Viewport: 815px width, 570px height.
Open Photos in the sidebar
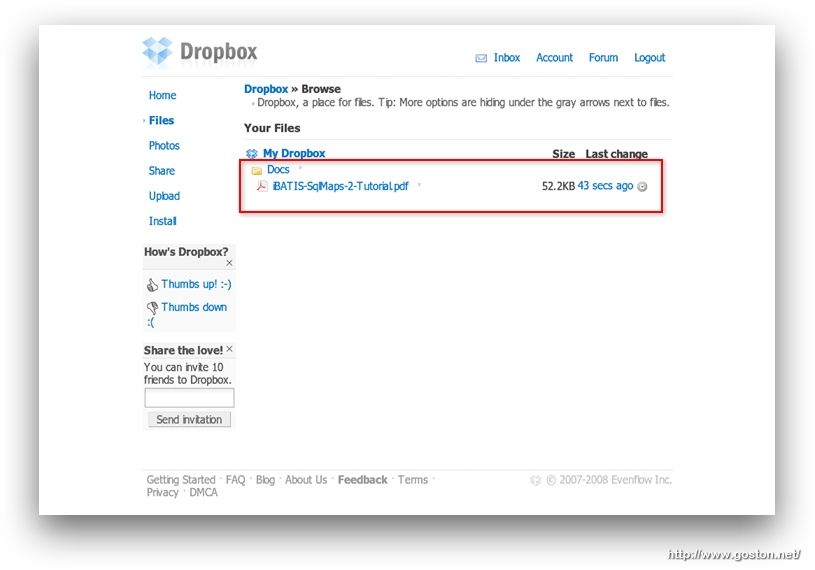coord(164,146)
